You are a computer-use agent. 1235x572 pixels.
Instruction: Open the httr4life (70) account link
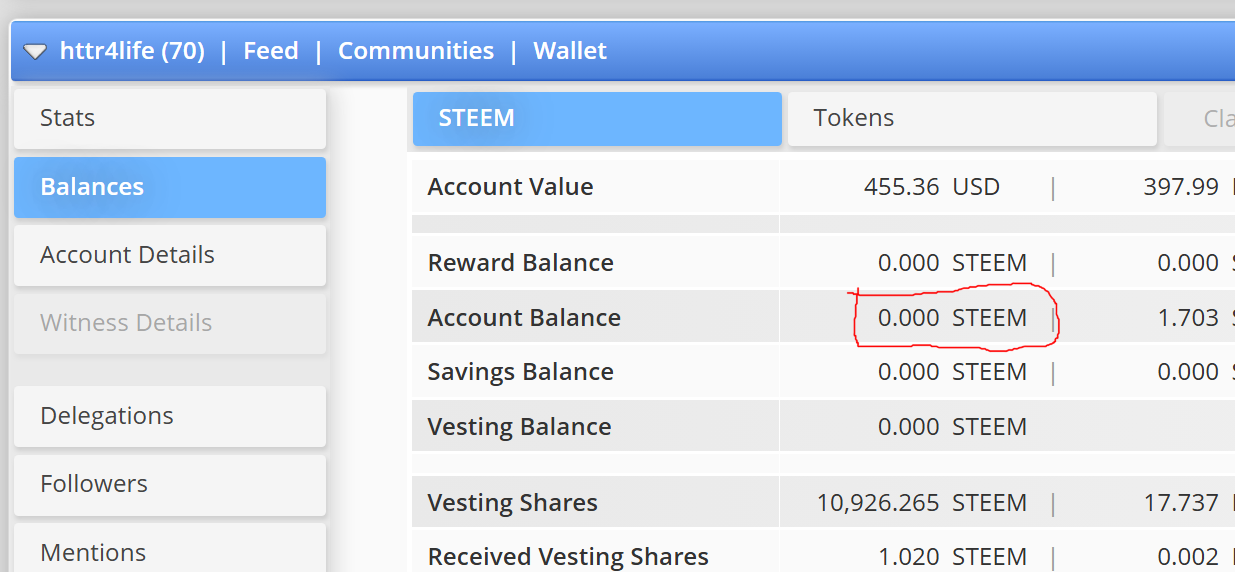tap(132, 51)
